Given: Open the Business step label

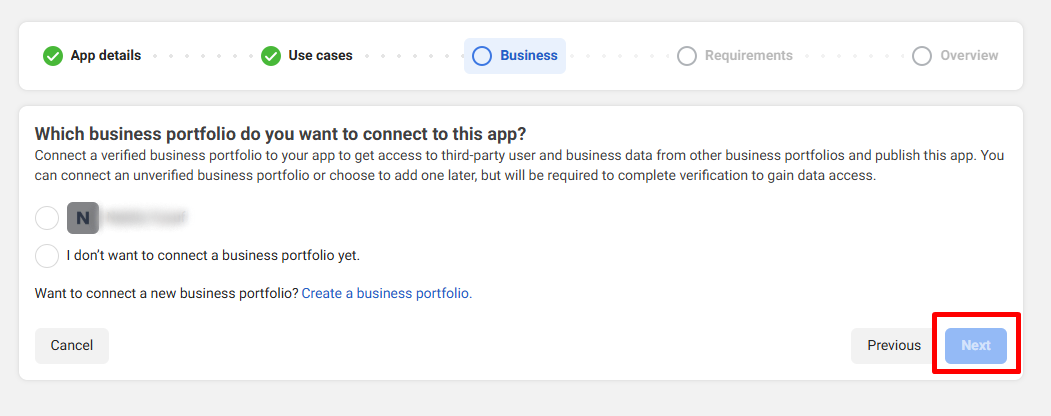Looking at the screenshot, I should pyautogui.click(x=529, y=56).
